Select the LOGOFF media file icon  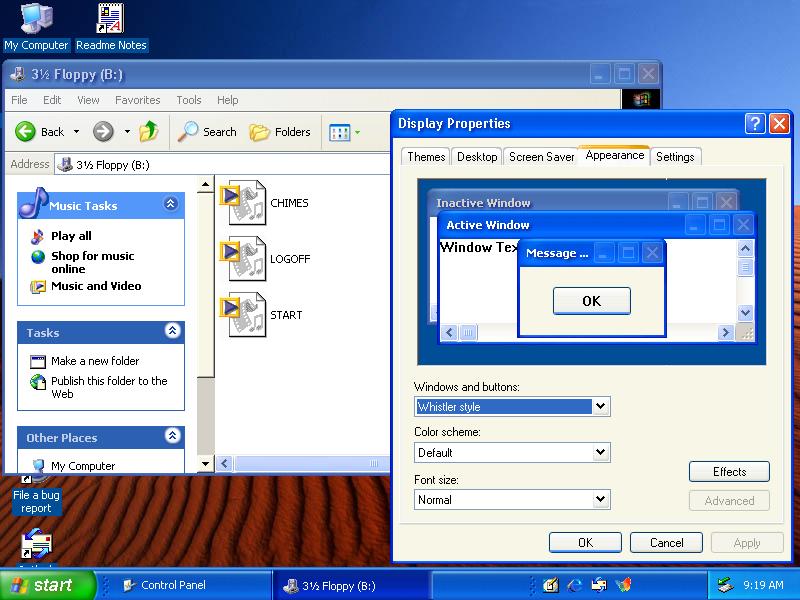pos(243,259)
